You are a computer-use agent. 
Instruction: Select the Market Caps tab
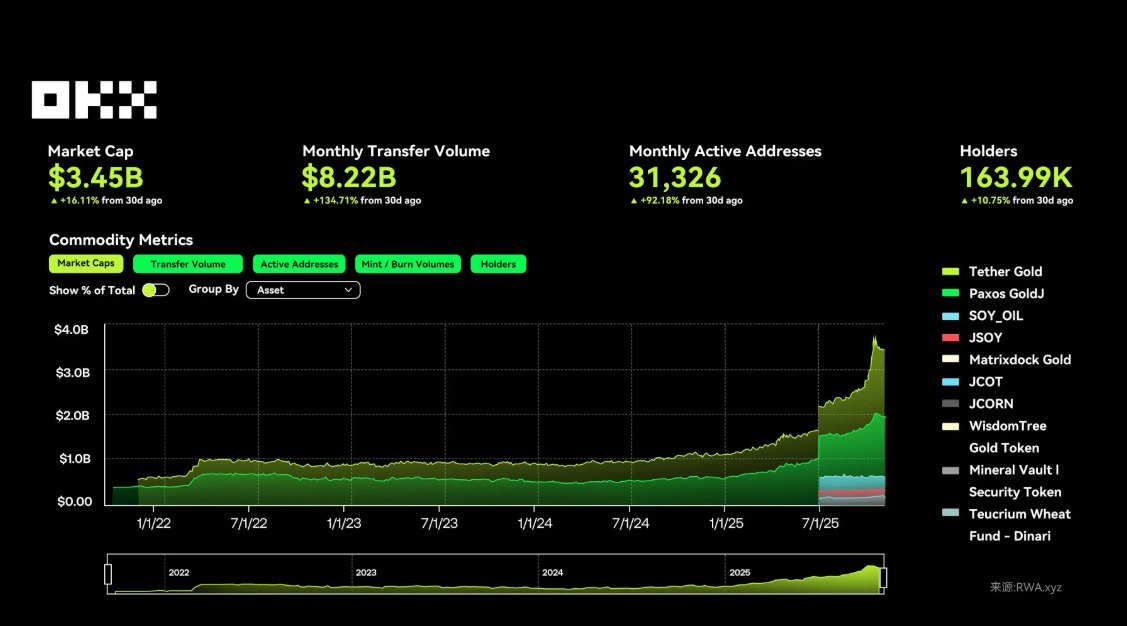click(86, 264)
